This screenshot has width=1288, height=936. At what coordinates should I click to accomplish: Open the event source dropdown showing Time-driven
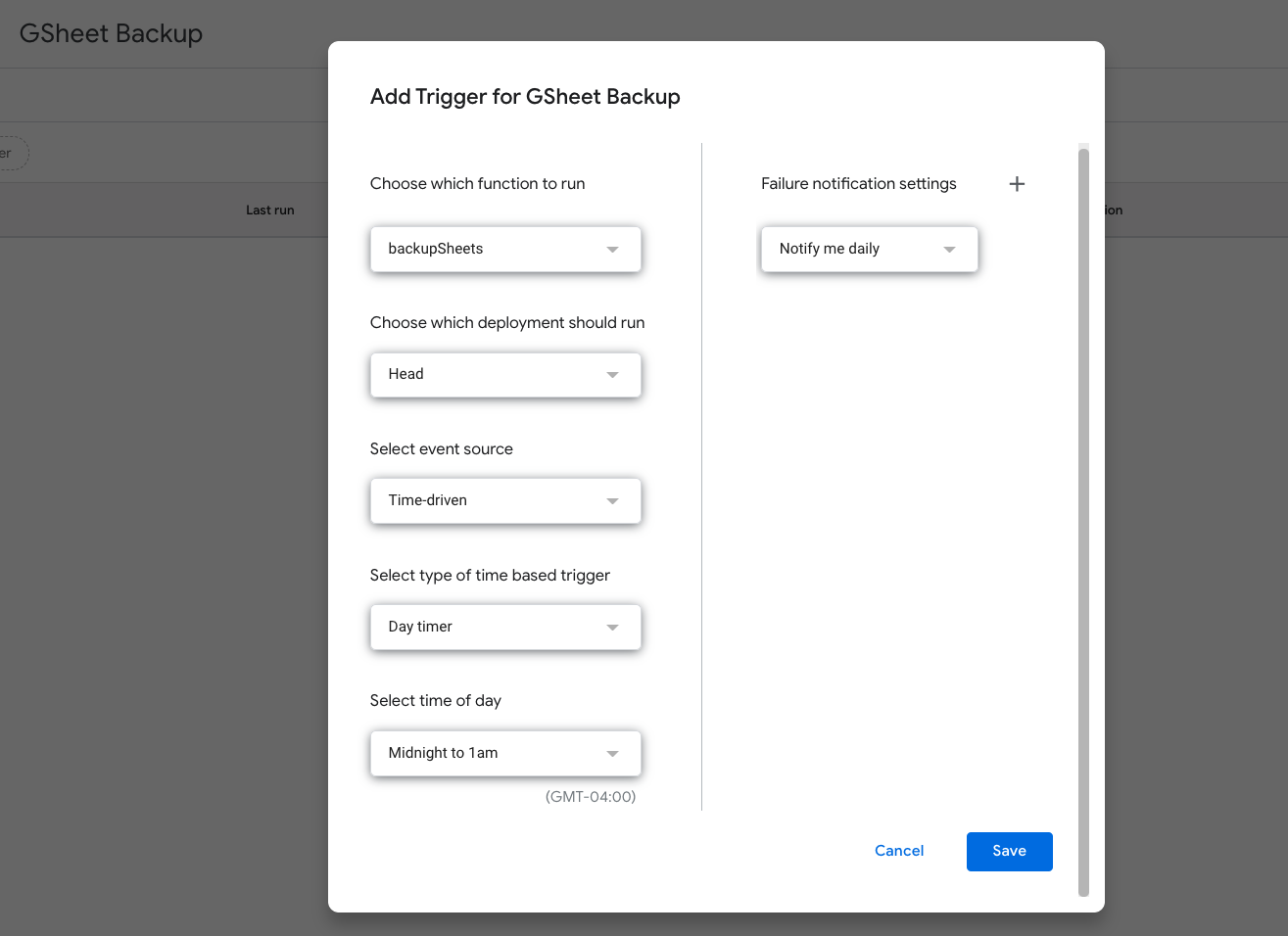pyautogui.click(x=490, y=500)
